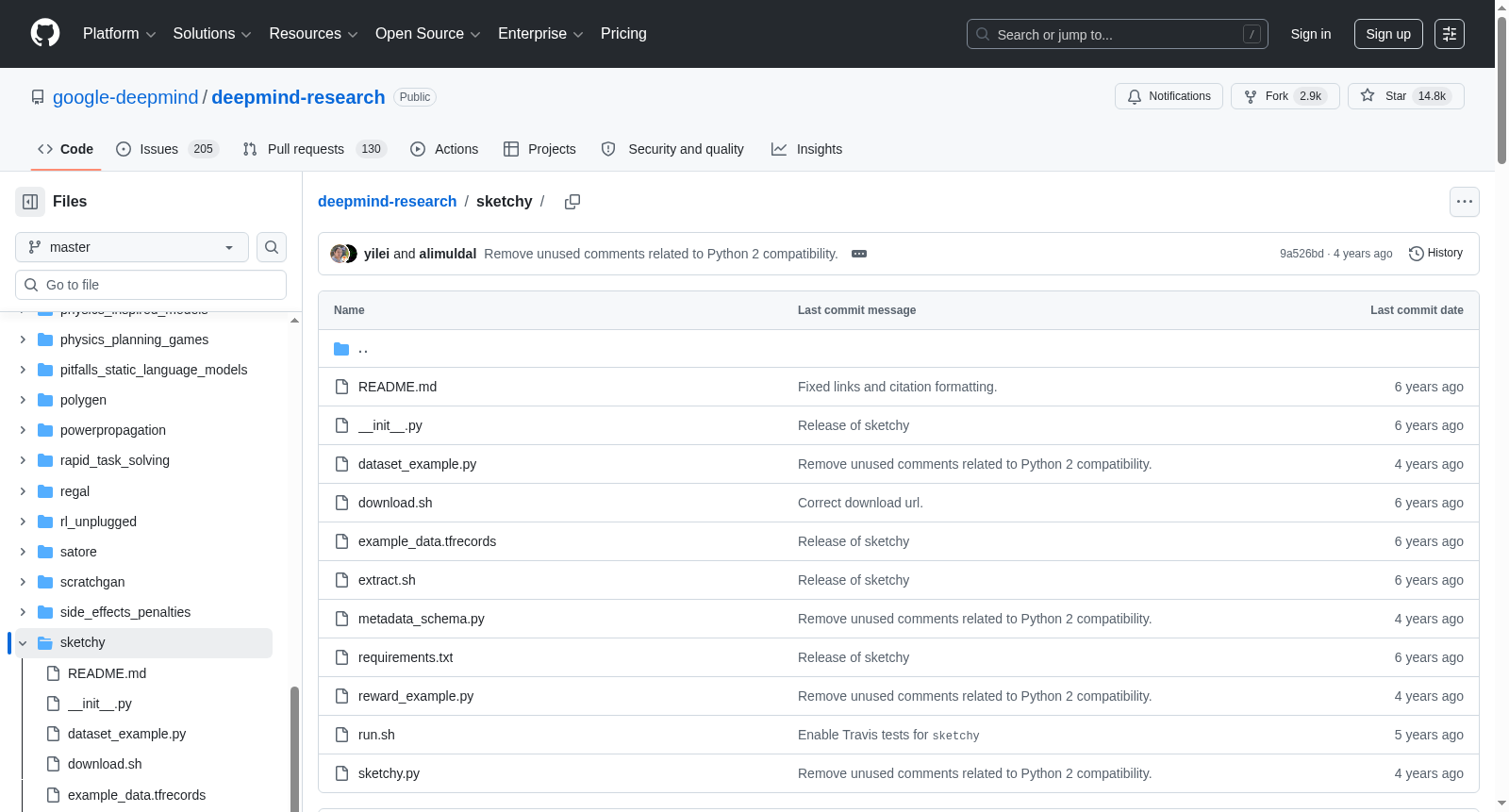1509x812 pixels.
Task: Click the Sign in link
Action: coord(1311,34)
